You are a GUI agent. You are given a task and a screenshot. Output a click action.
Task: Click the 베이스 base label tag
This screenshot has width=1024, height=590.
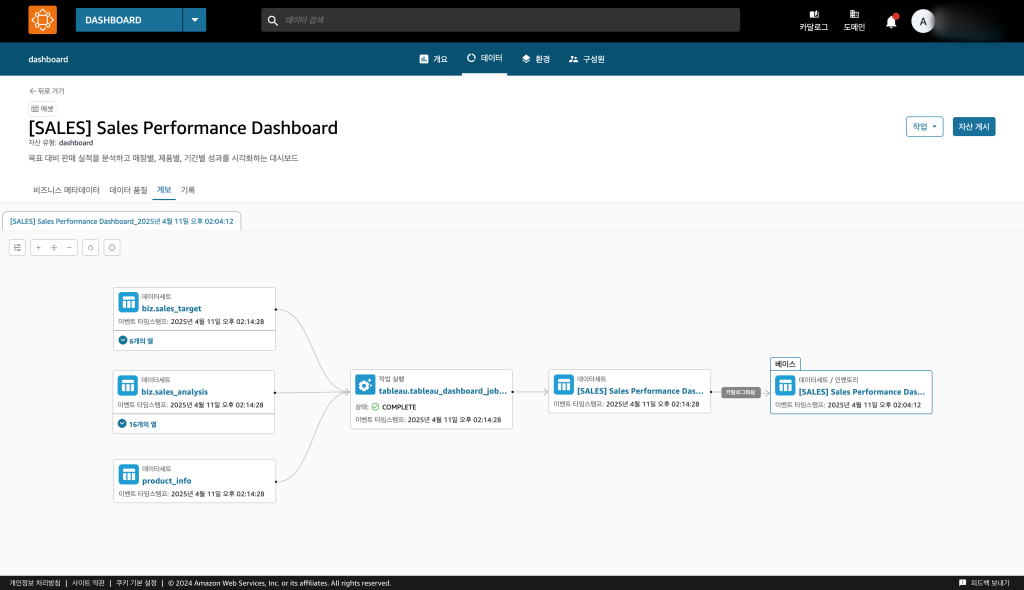point(785,364)
